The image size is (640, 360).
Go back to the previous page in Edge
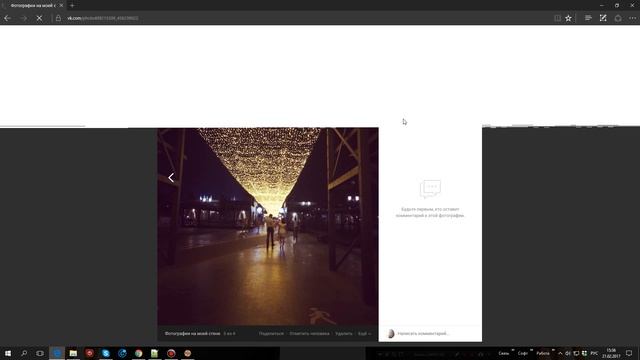(x=7, y=18)
